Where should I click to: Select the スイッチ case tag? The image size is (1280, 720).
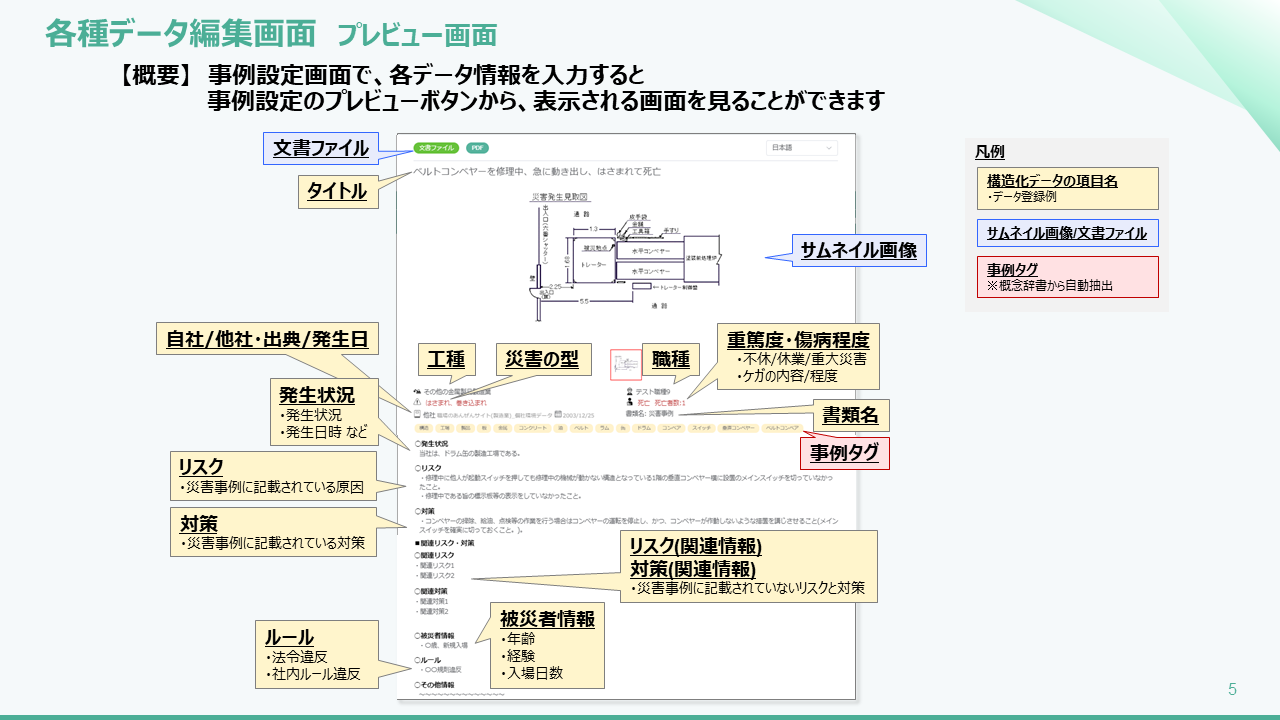[x=702, y=428]
